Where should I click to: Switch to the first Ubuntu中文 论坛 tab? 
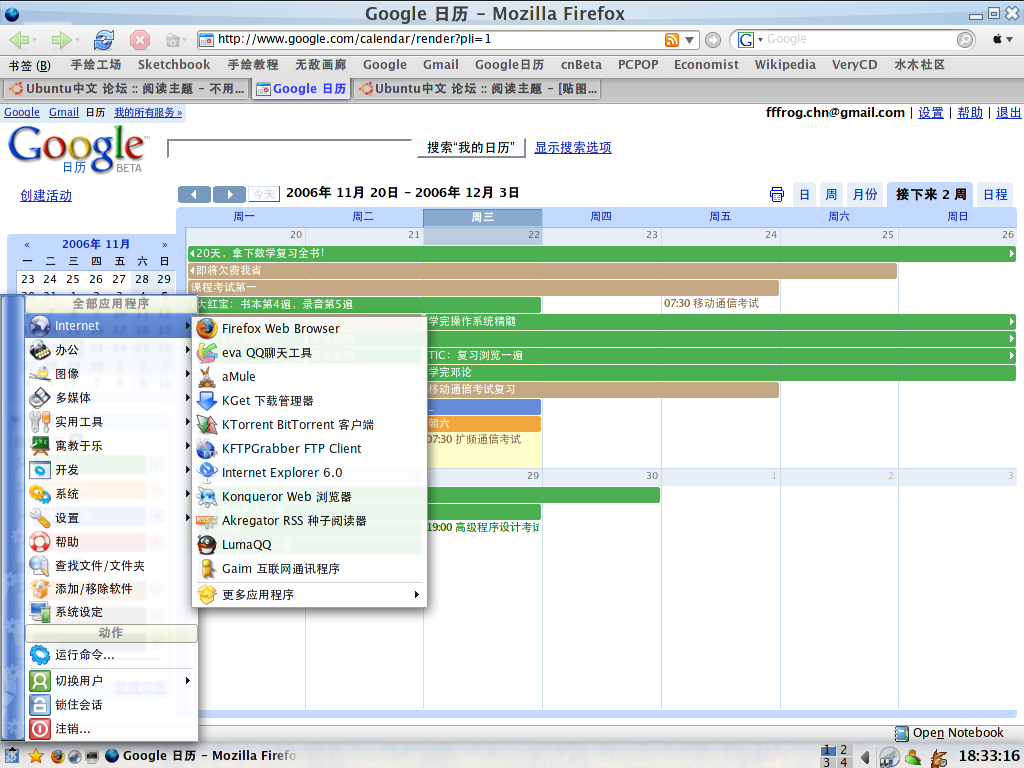[127, 89]
